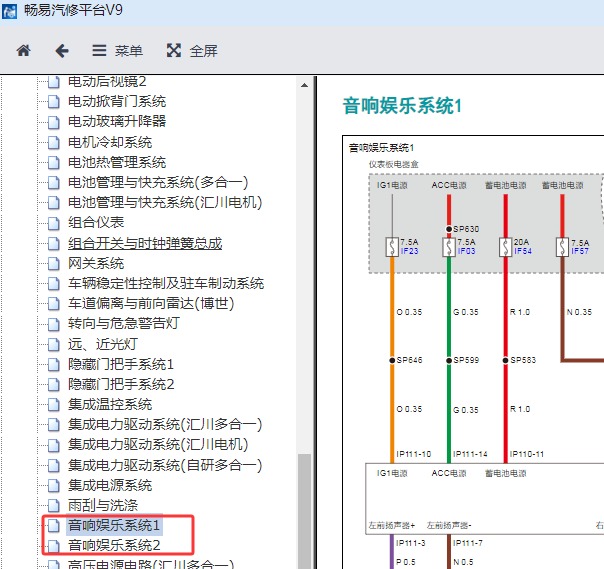The width and height of the screenshot is (604, 569).
Task: Click fuse label IF54 in diagram
Action: pyautogui.click(x=523, y=251)
